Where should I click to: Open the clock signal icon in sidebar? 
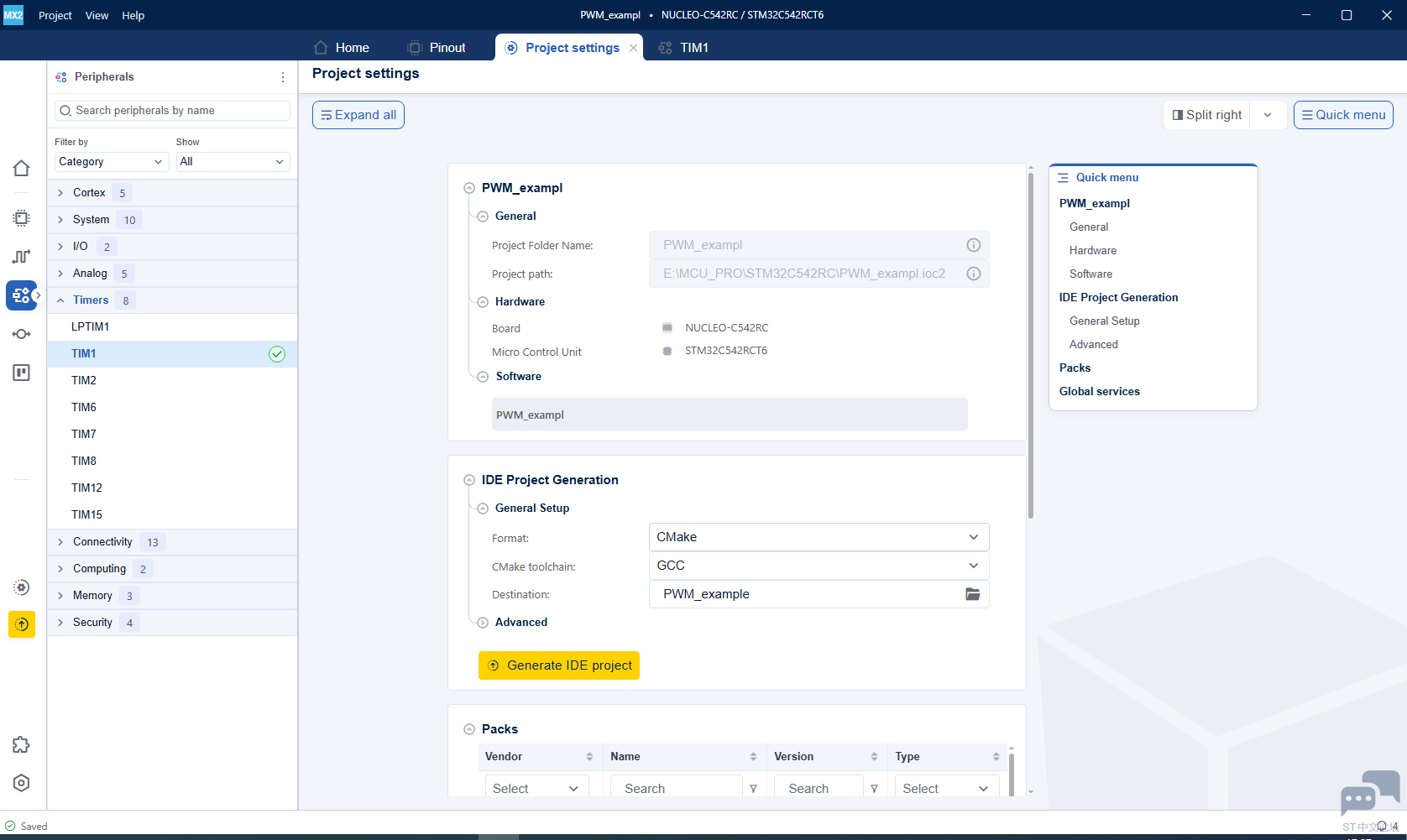click(22, 257)
